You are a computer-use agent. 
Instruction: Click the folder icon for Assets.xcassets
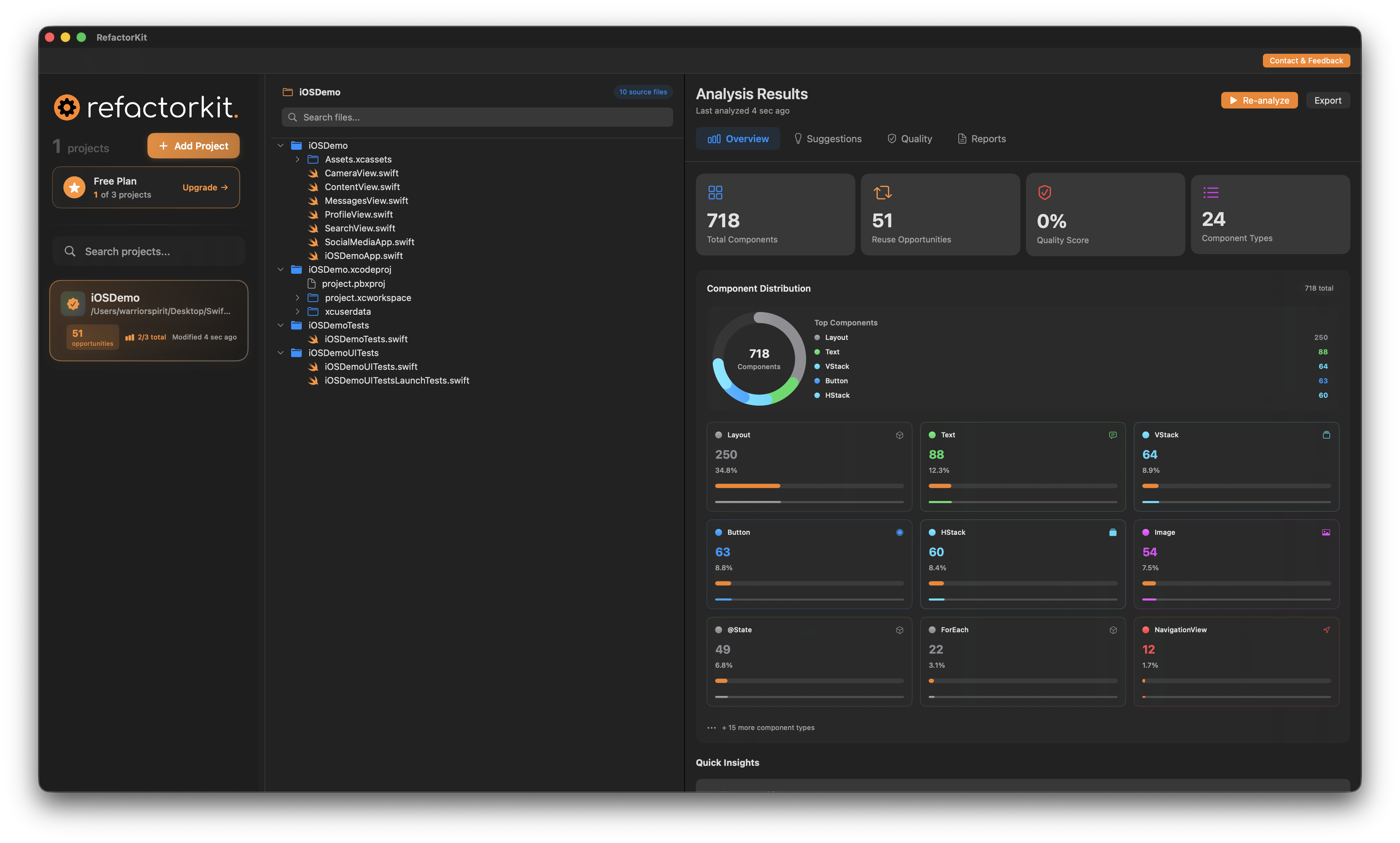coord(313,160)
